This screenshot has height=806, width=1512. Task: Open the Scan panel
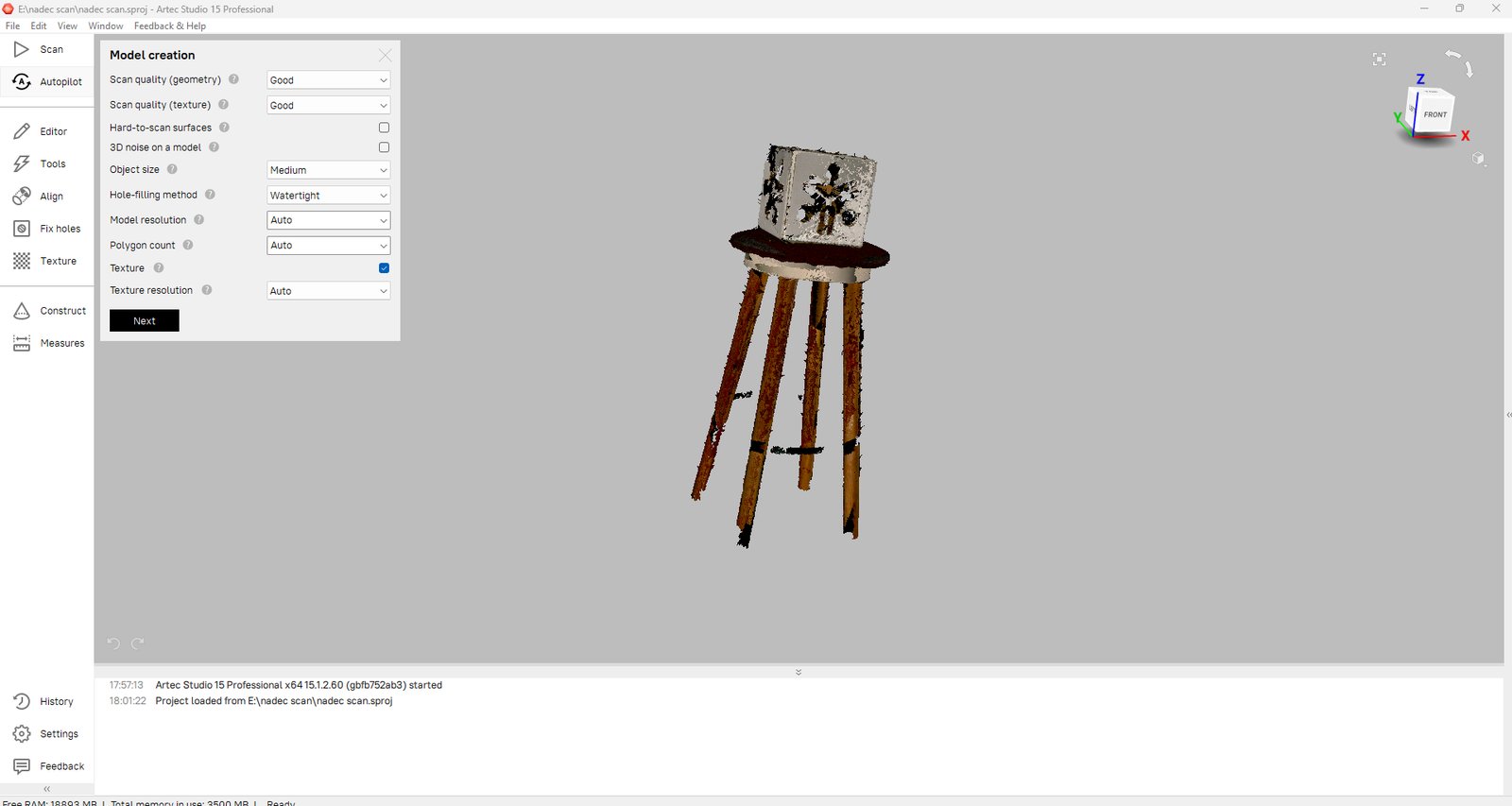pyautogui.click(x=46, y=49)
